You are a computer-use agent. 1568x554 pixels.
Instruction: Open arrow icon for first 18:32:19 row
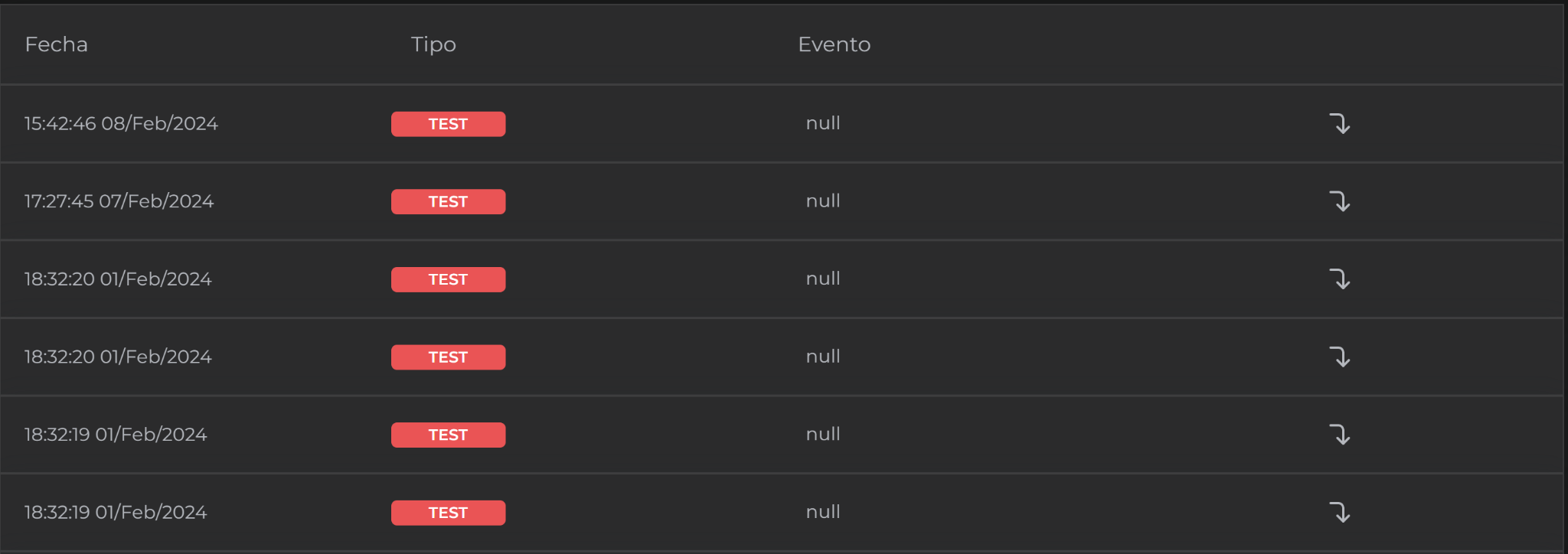pyautogui.click(x=1339, y=435)
